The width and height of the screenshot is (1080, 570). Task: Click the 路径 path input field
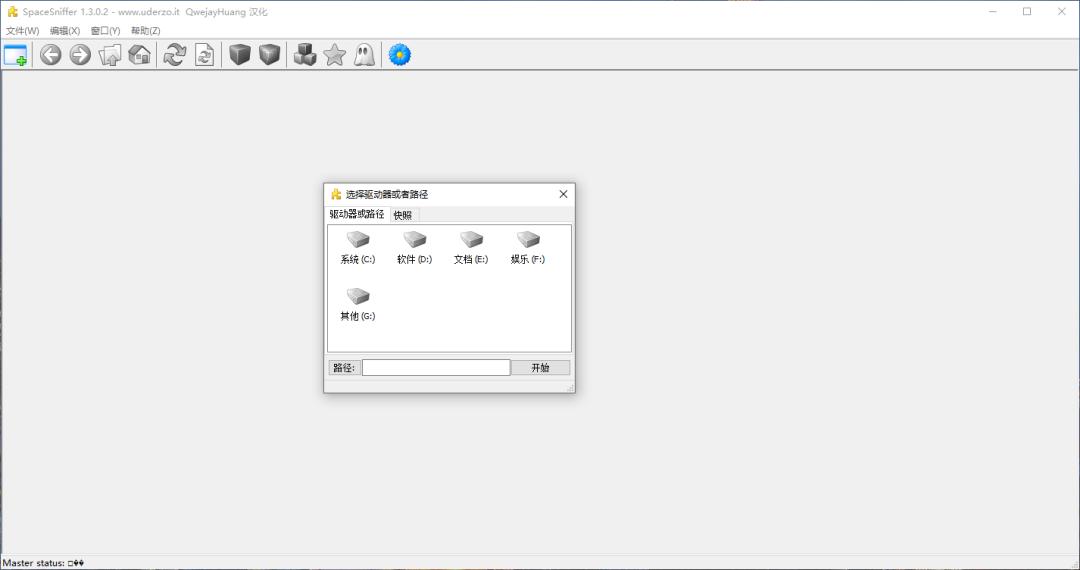tap(436, 368)
